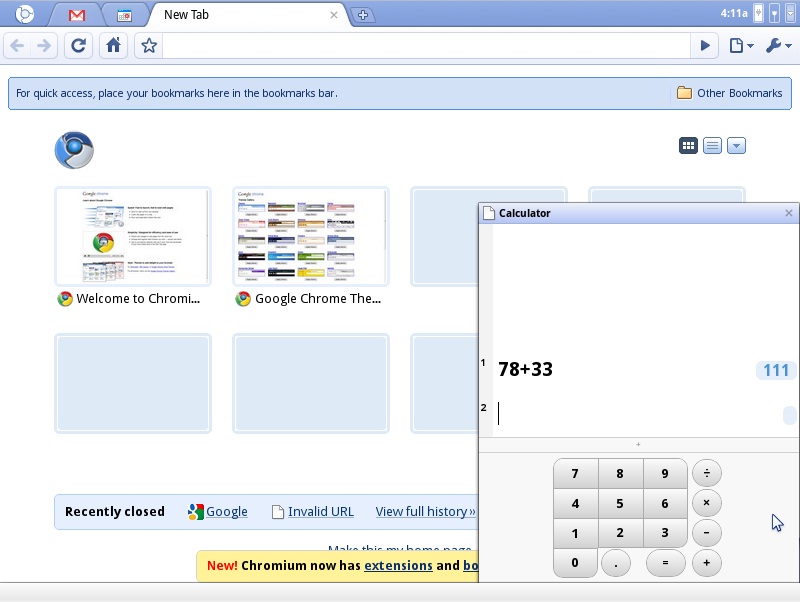
Task: Click the minus operator key
Action: tap(707, 533)
